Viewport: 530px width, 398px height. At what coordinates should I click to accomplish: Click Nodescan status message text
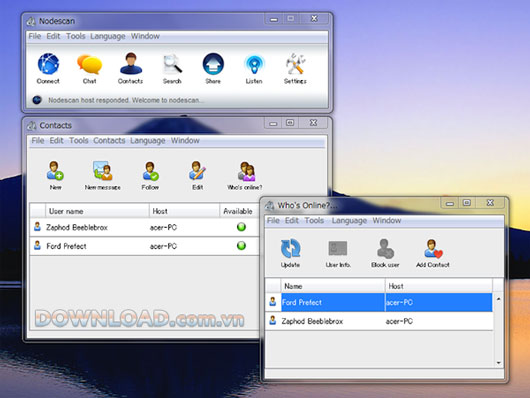(126, 100)
